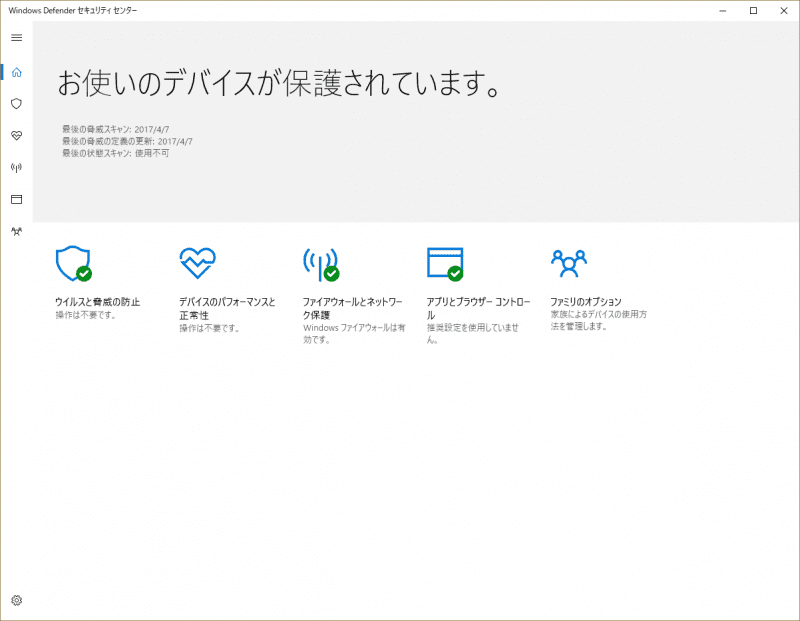The width and height of the screenshot is (800, 621).
Task: Click the large family people icon
Action: (x=569, y=263)
